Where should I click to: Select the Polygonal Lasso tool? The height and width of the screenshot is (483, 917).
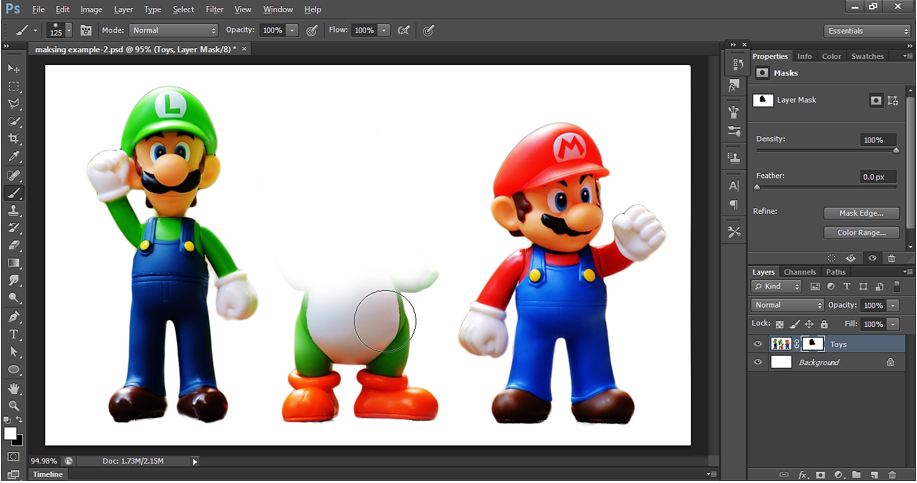pos(13,104)
